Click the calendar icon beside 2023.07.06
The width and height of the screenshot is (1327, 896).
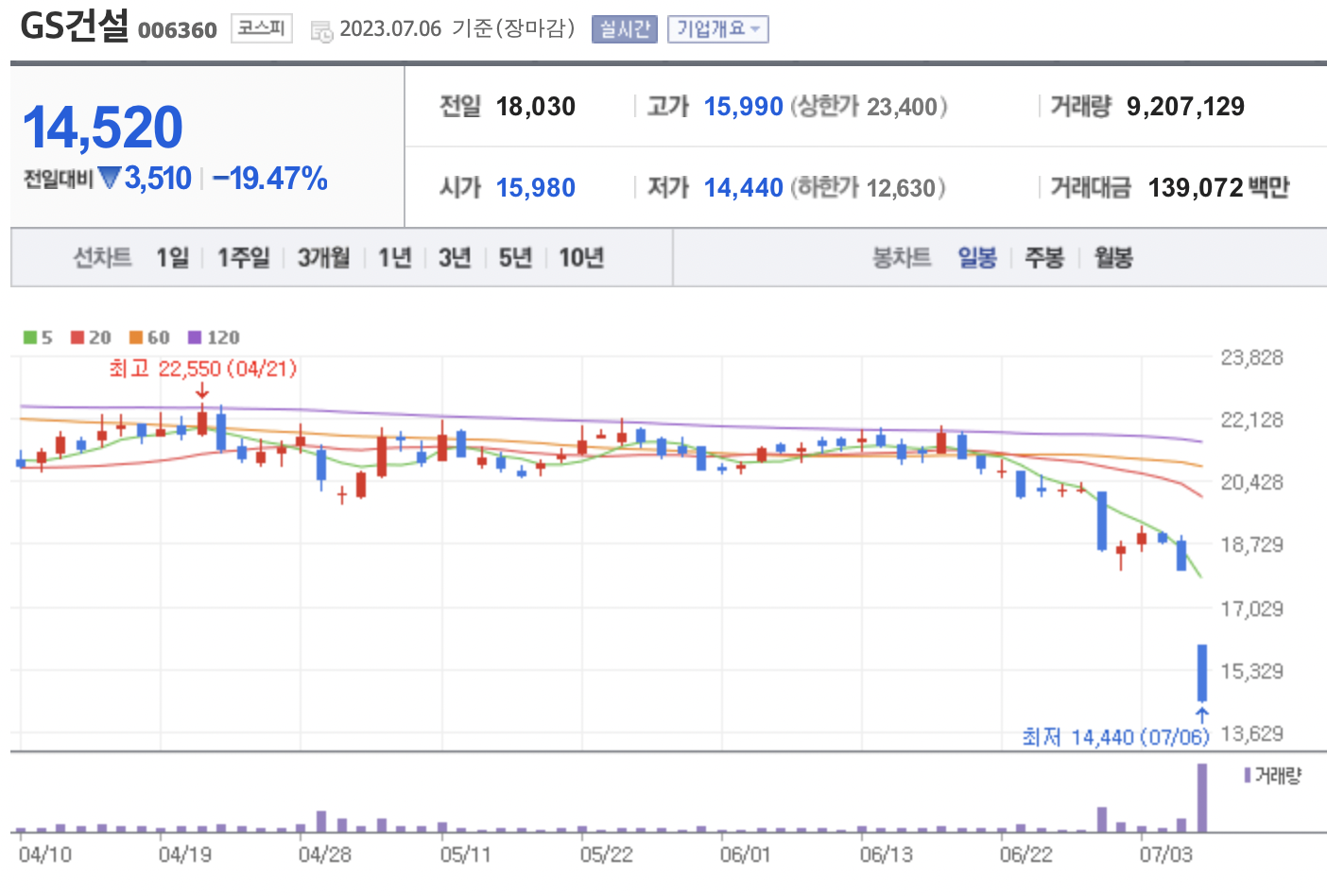pyautogui.click(x=321, y=30)
